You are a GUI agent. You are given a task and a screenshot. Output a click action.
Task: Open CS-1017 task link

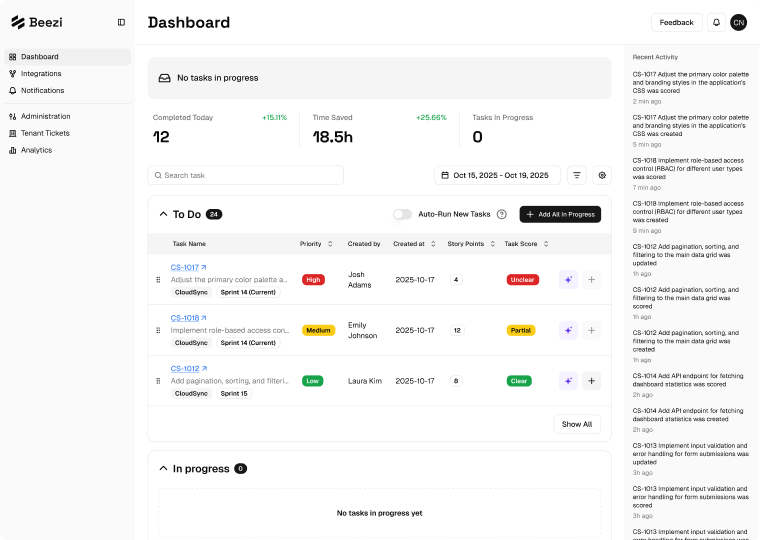coord(189,267)
